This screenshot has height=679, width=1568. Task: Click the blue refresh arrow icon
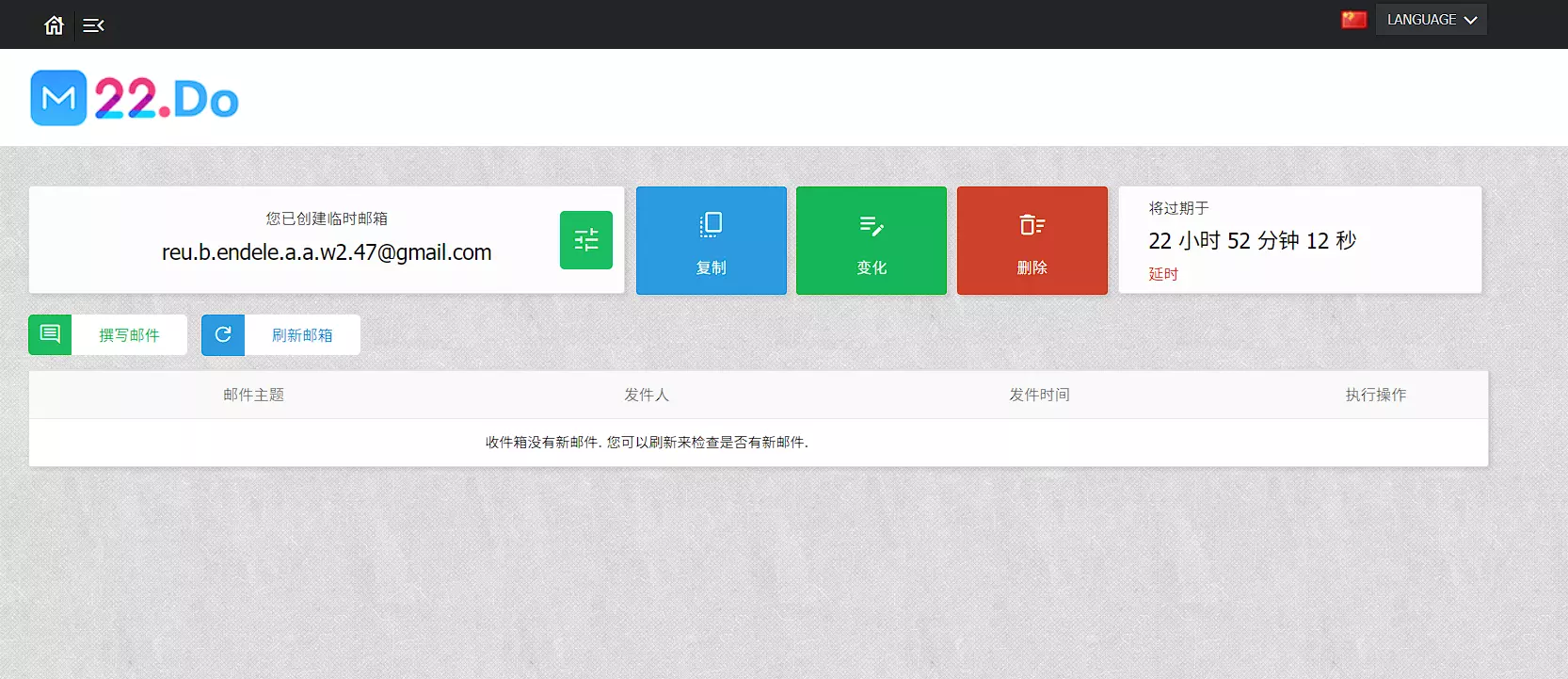223,334
